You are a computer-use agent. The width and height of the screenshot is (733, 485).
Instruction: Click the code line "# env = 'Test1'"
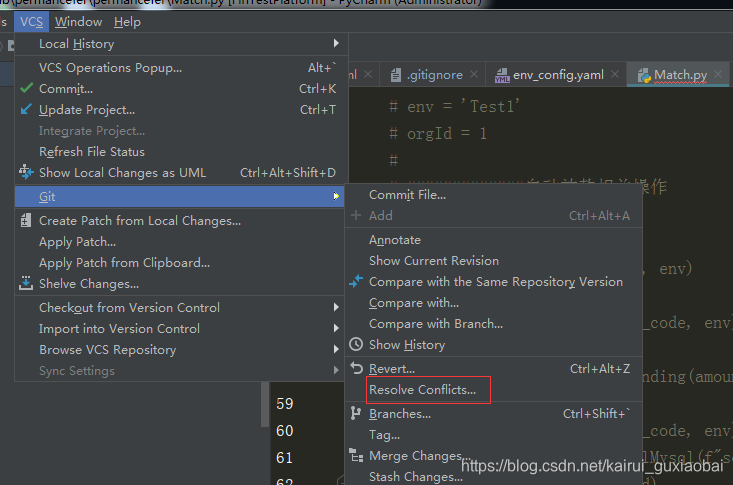pyautogui.click(x=454, y=107)
